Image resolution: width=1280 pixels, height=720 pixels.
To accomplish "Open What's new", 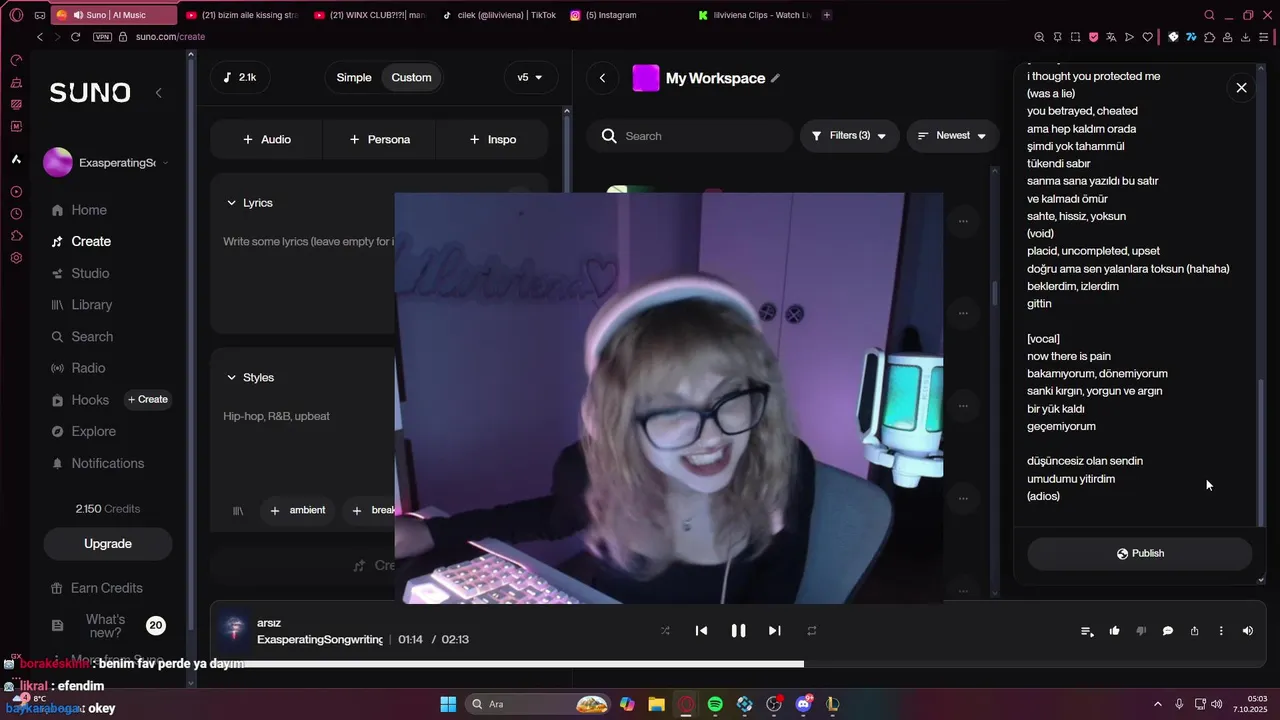I will point(108,626).
